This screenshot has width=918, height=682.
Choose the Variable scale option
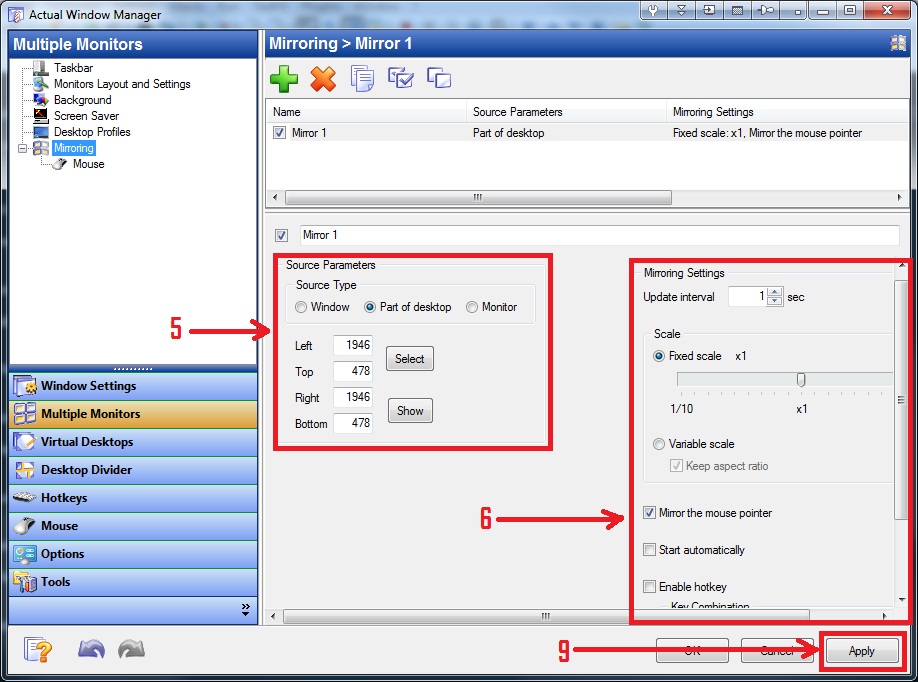click(659, 444)
